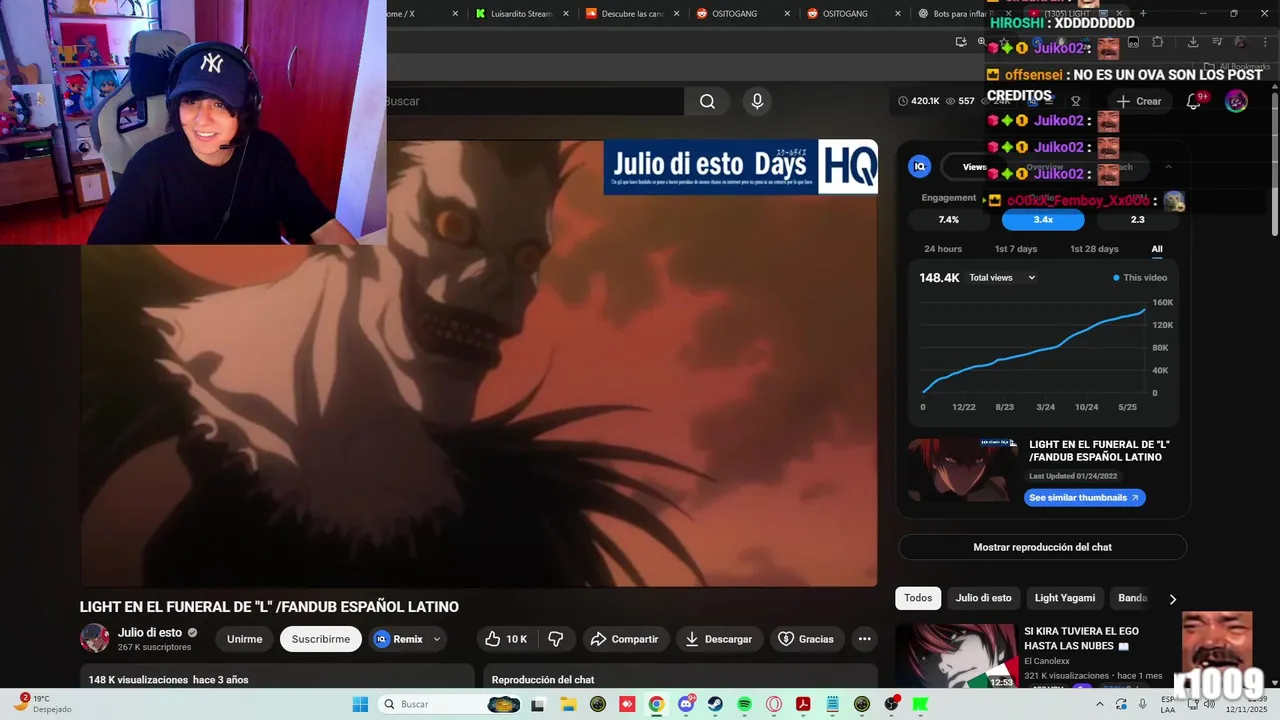Open Opera from the taskbar
This screenshot has width=1280, height=720.
point(773,704)
